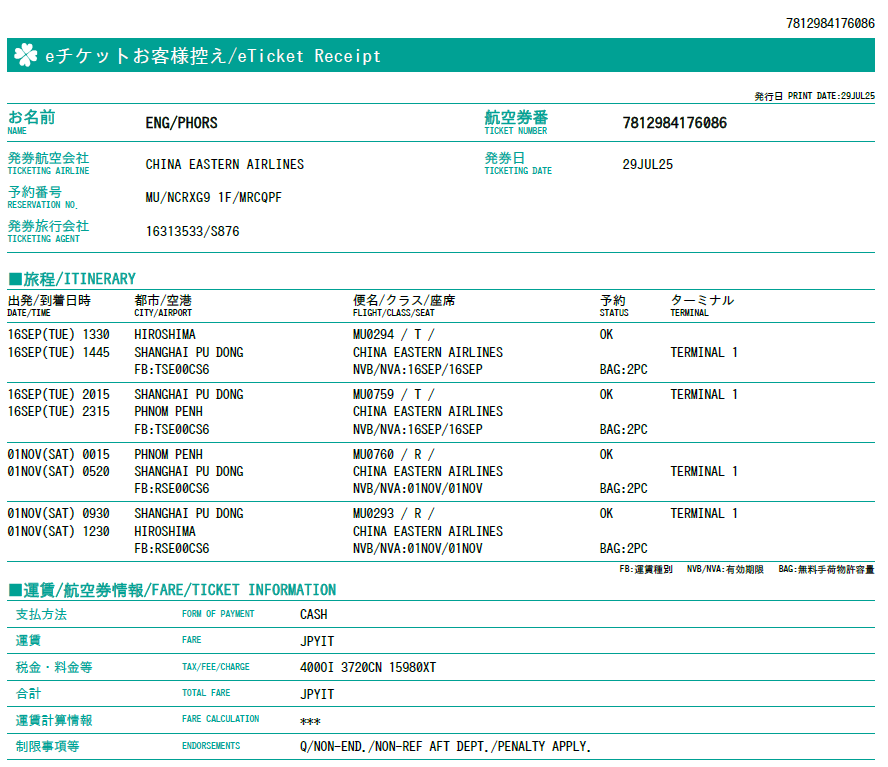This screenshot has height=767, width=888.
Task: Click the bold ticket number beside 航空券番号
Action: tap(674, 123)
